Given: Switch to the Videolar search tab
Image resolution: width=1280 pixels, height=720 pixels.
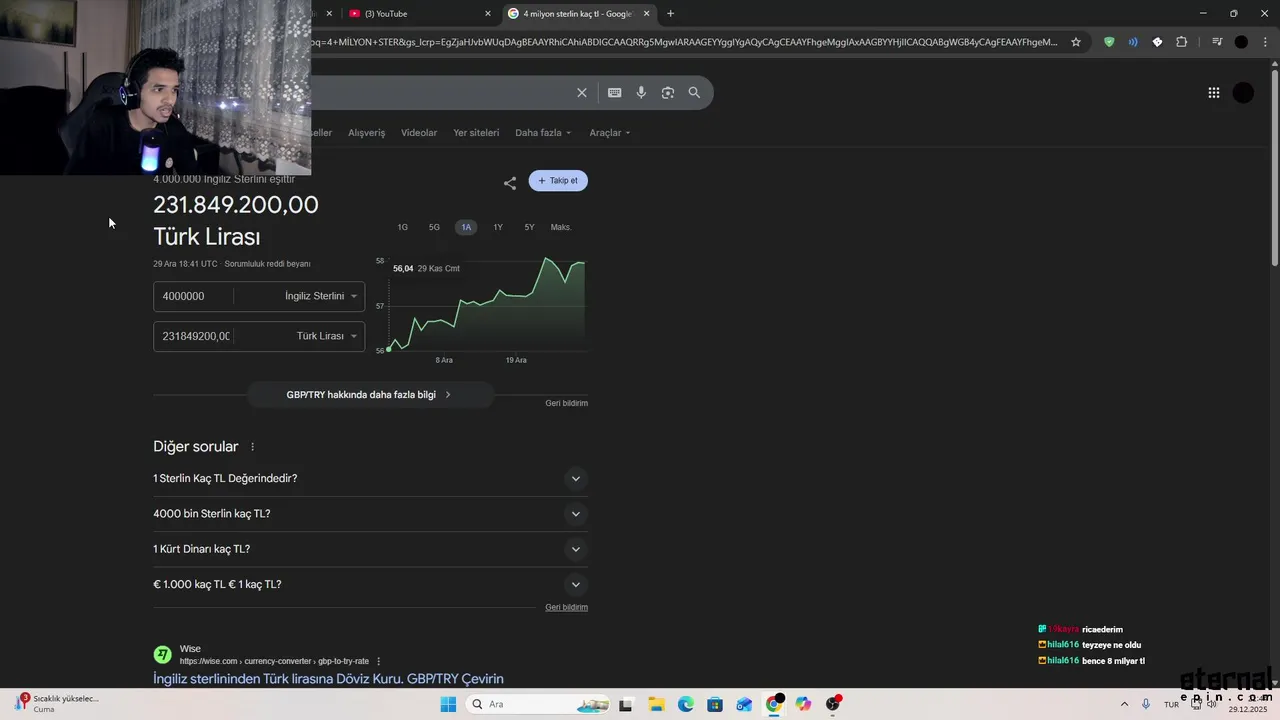Looking at the screenshot, I should click(x=419, y=133).
